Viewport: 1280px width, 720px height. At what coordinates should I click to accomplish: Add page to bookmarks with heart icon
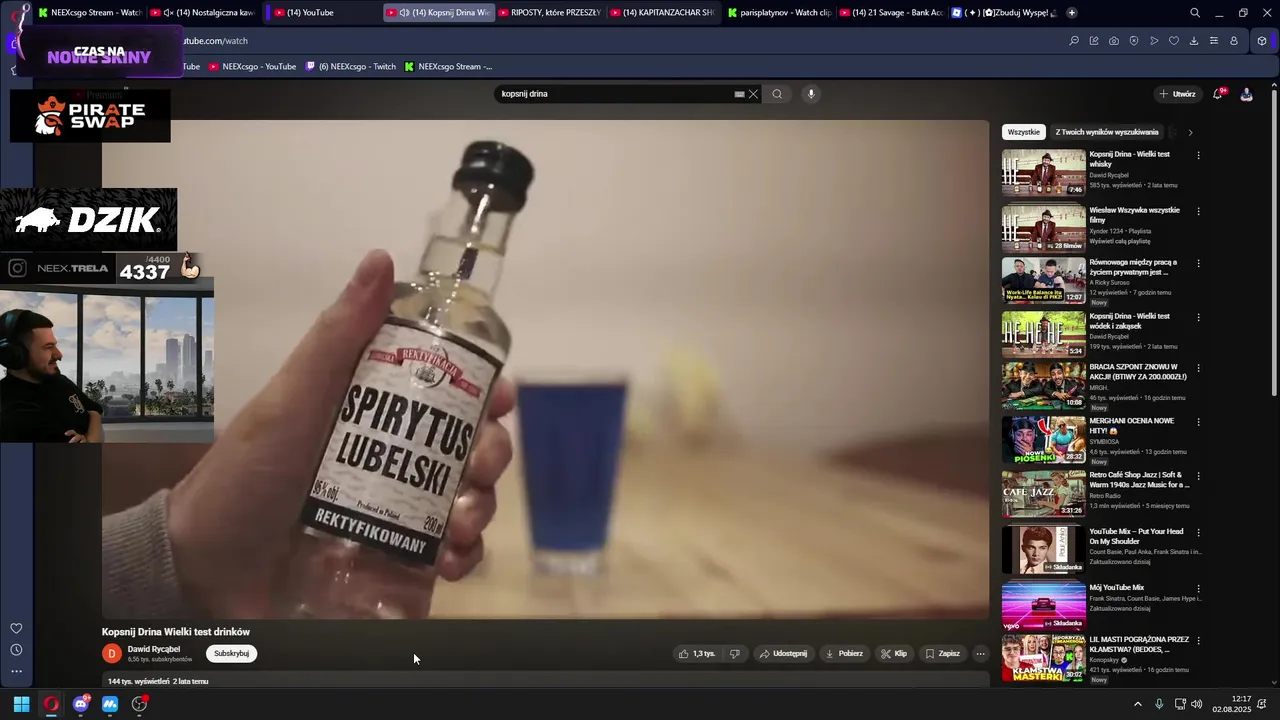coord(1174,41)
